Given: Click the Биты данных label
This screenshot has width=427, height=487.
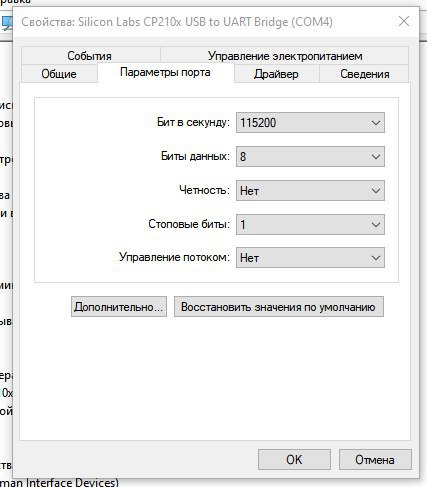Looking at the screenshot, I should 195,156.
